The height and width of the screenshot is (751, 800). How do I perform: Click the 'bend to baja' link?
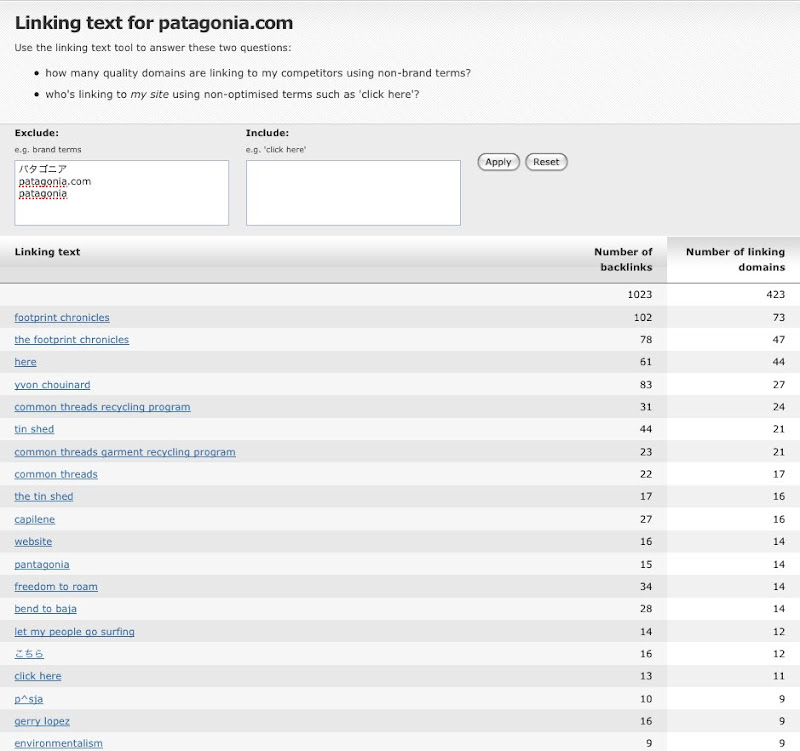45,609
